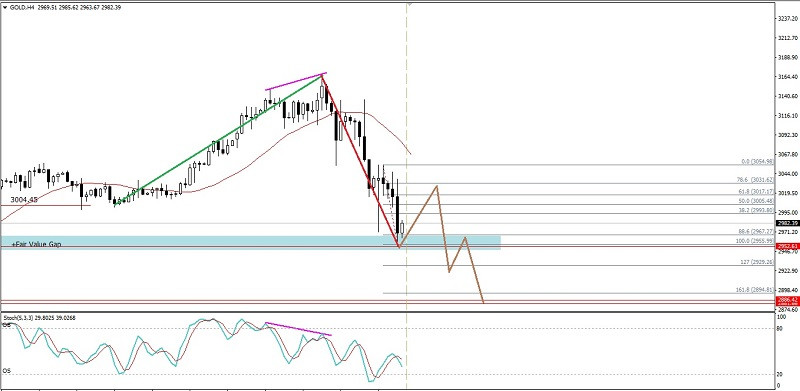Click the 3212.70 price scale value
The width and height of the screenshot is (800, 391).
787,38
